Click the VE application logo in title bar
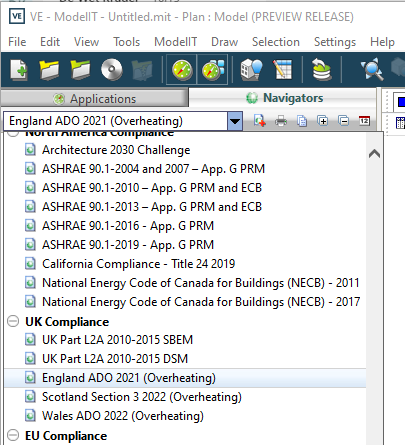Viewport: 405px width, 445px height. click(17, 16)
